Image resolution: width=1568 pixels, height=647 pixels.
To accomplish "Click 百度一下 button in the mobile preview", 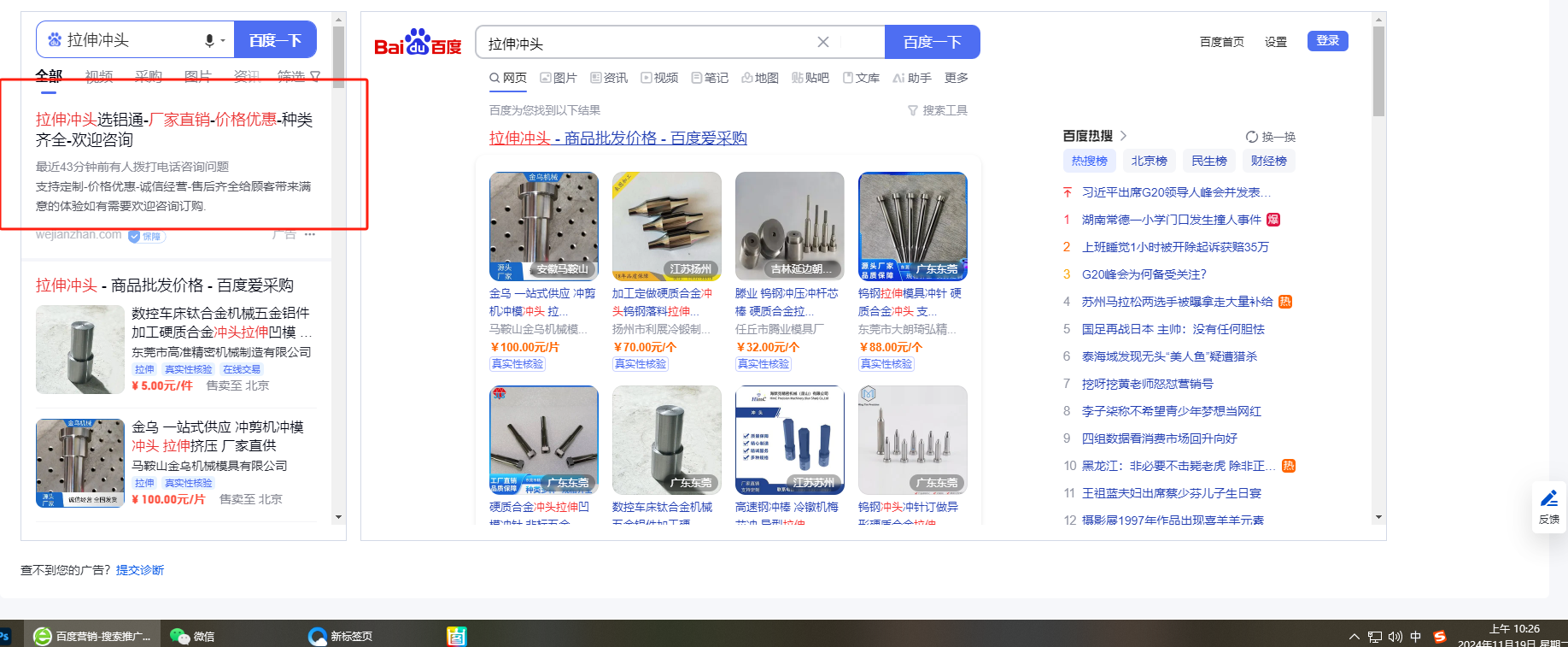I will point(275,40).
